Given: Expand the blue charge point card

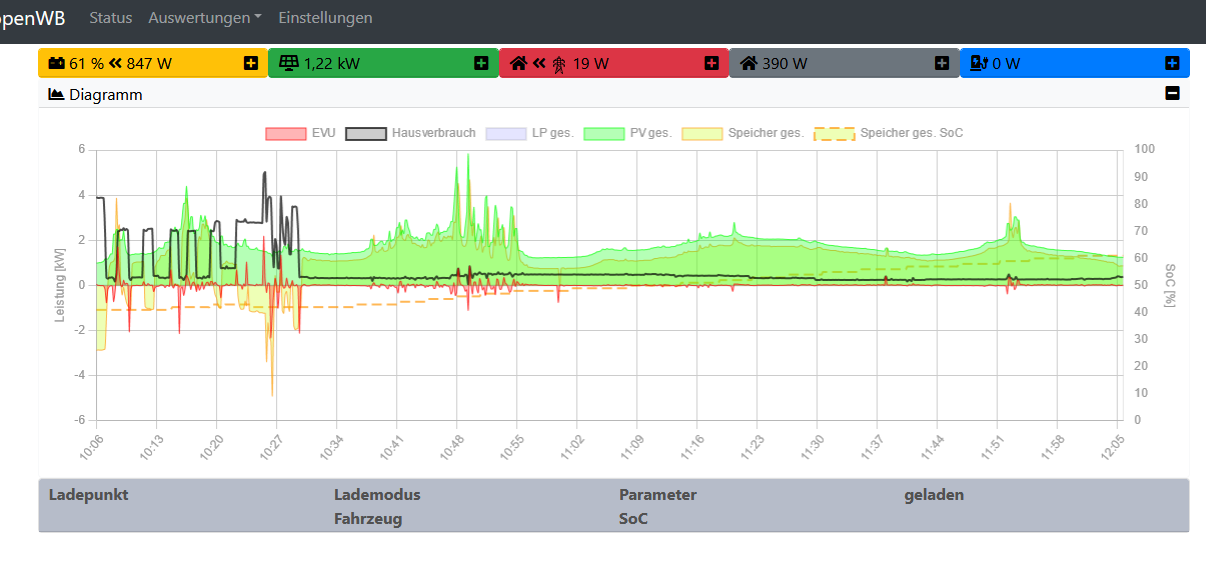Looking at the screenshot, I should tap(1172, 63).
